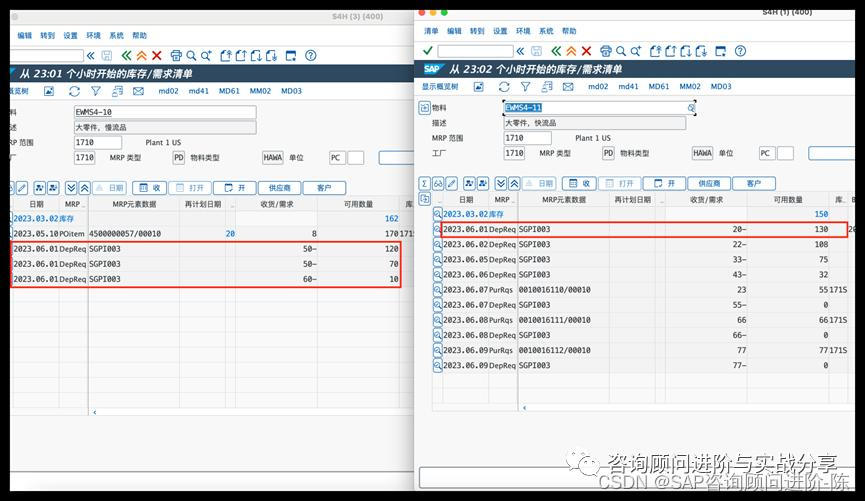Viewport: 865px width, 501px height.
Task: Click MD61 shortcut in the 23:02 window
Action: pyautogui.click(x=659, y=87)
